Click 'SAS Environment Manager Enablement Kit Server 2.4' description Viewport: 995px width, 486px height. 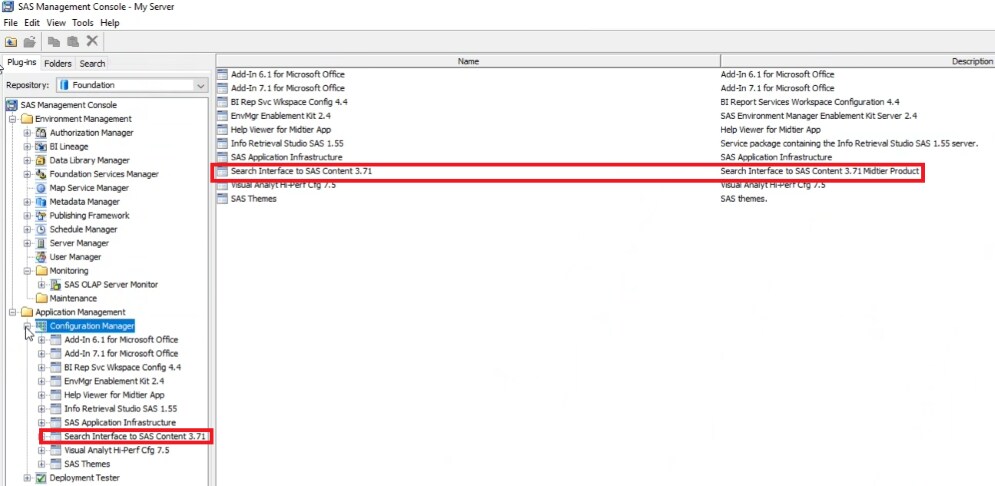pyautogui.click(x=819, y=116)
